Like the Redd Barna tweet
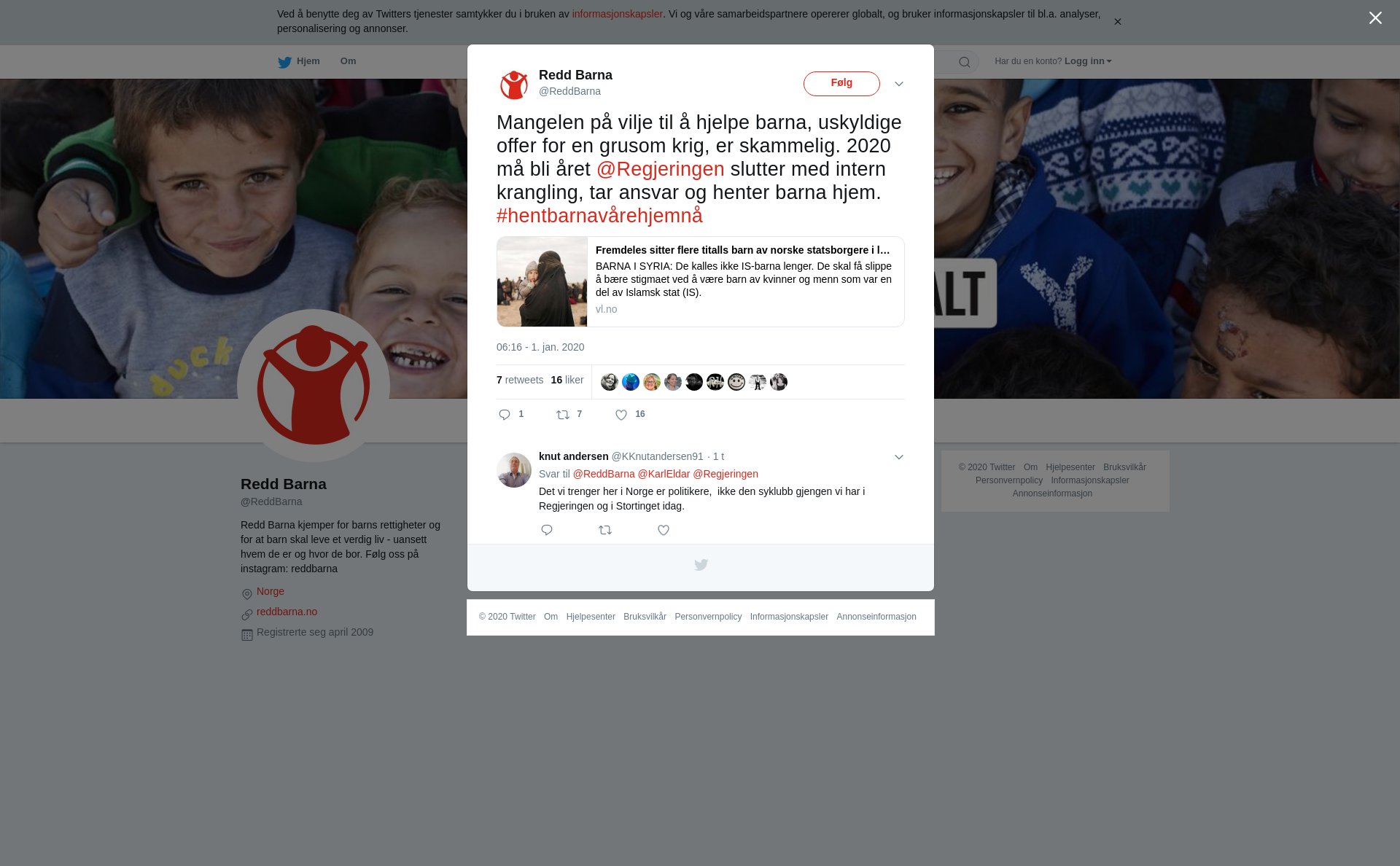1400x866 pixels. coord(630,415)
